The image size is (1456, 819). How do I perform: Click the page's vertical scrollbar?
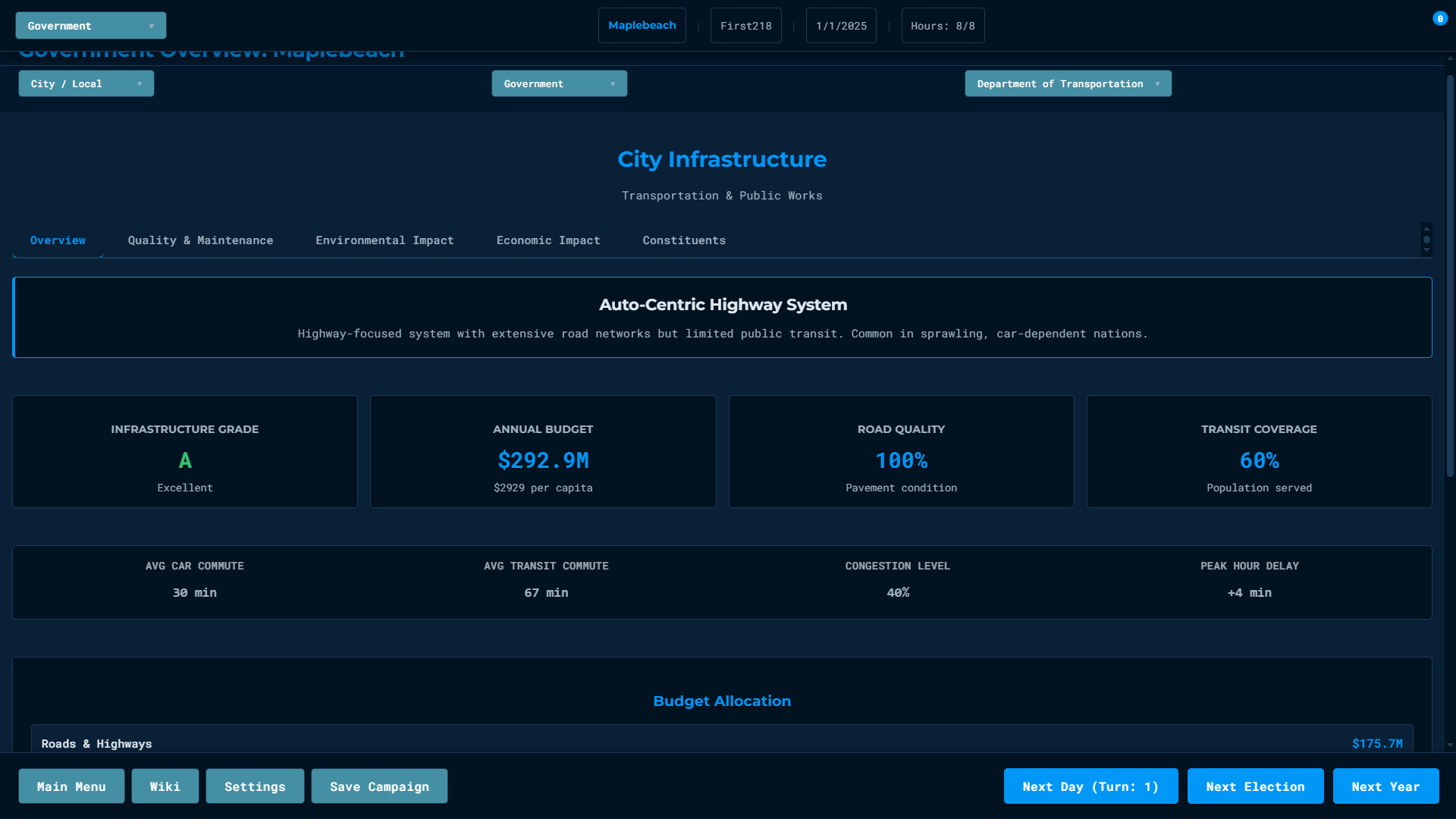point(1450,277)
